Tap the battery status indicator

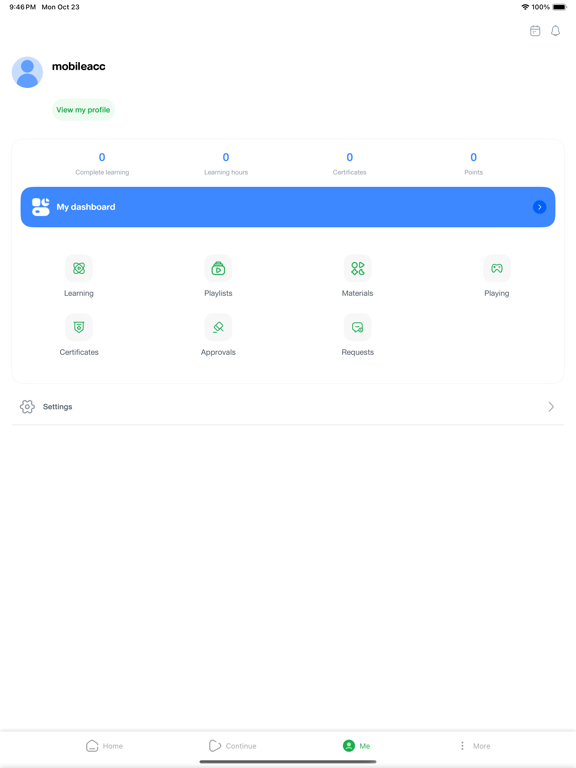click(559, 7)
